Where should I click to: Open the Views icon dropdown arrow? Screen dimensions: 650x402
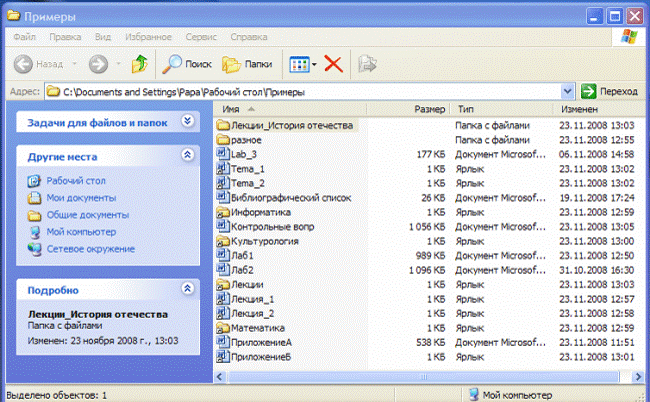[314, 64]
